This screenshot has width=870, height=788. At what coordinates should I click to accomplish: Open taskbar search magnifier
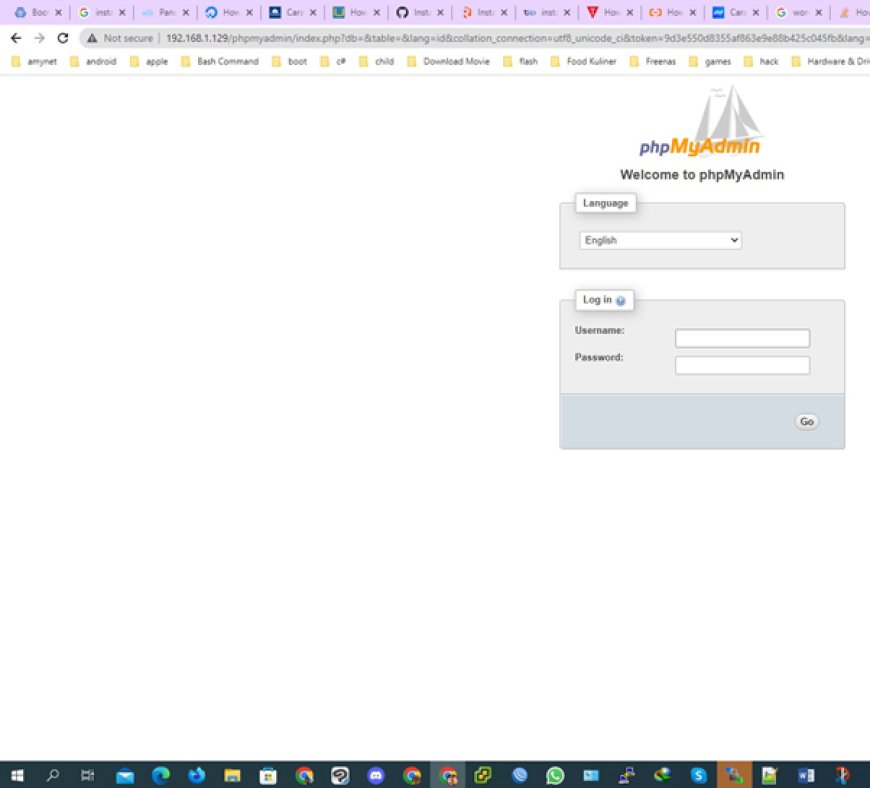click(53, 775)
